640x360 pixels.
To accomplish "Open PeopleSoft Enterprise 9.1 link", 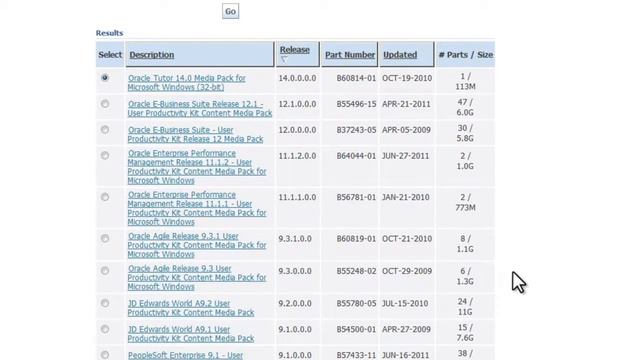I will point(185,355).
